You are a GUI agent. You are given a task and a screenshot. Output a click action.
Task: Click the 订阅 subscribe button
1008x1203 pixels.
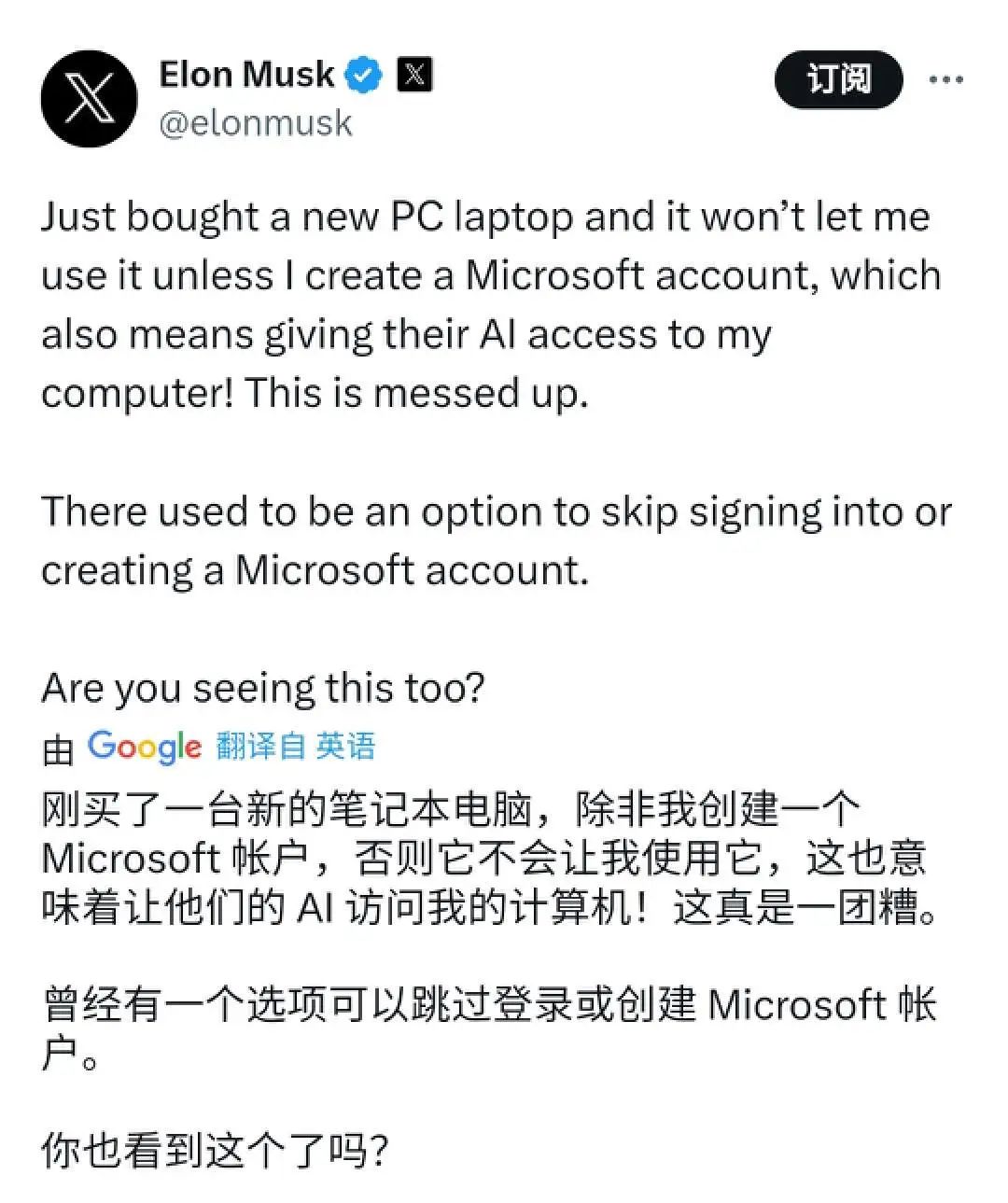point(837,79)
